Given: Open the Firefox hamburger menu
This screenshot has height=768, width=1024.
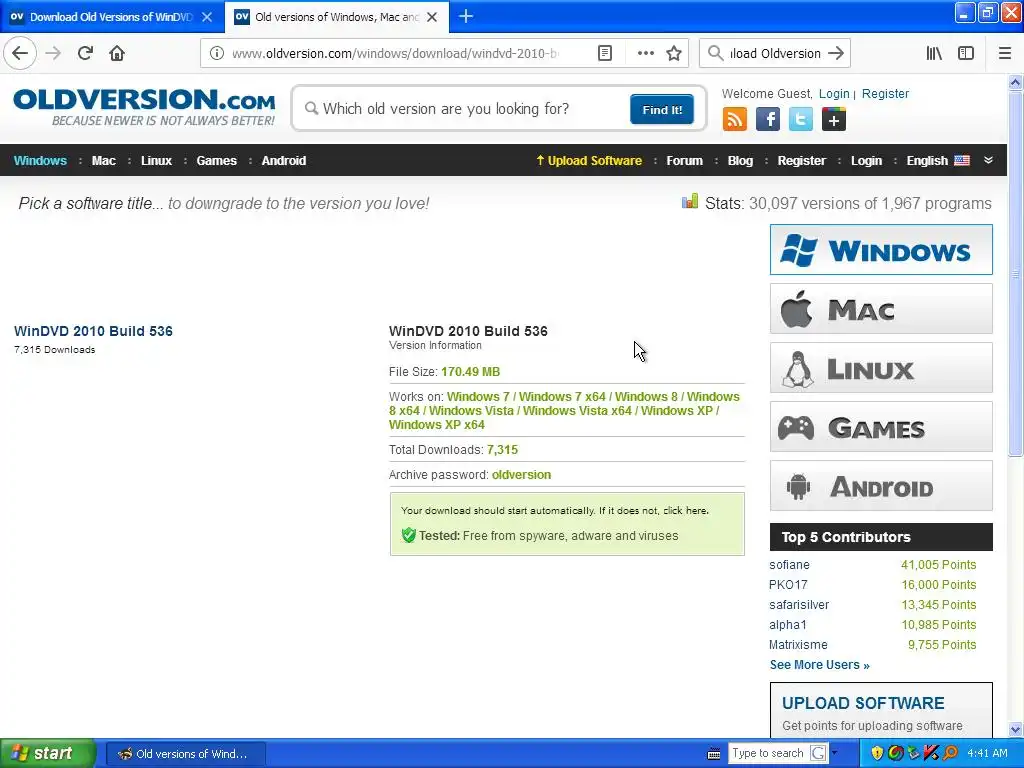Looking at the screenshot, I should (x=1005, y=54).
